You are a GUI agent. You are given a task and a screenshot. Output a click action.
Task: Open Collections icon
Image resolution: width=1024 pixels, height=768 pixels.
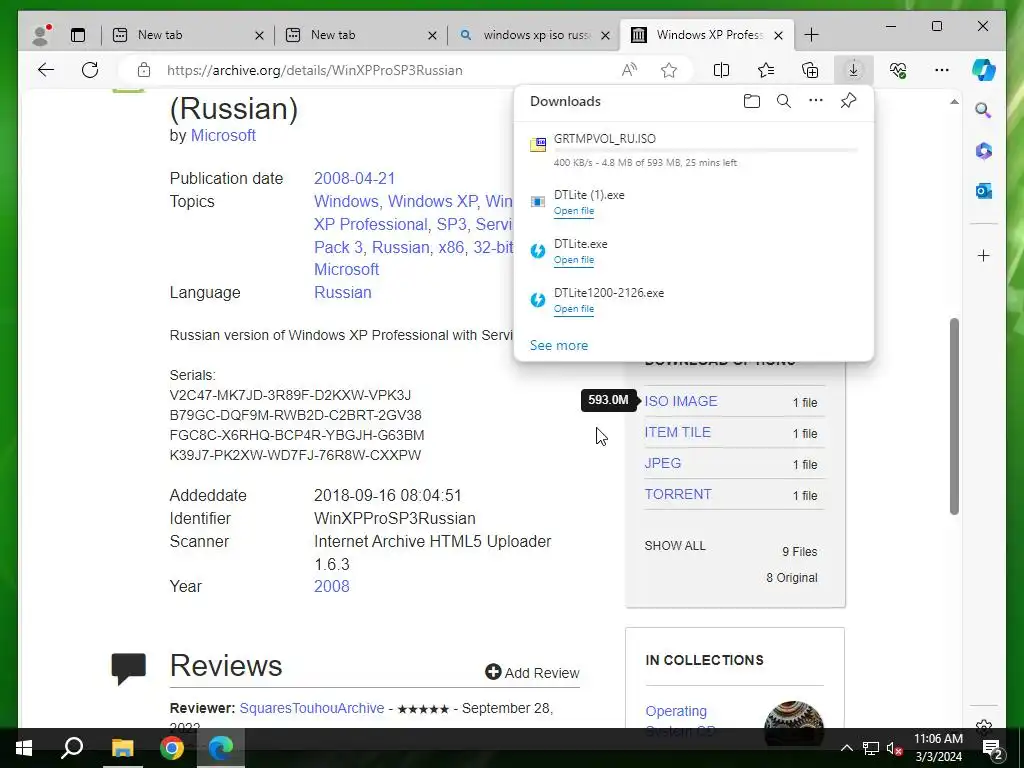point(810,70)
